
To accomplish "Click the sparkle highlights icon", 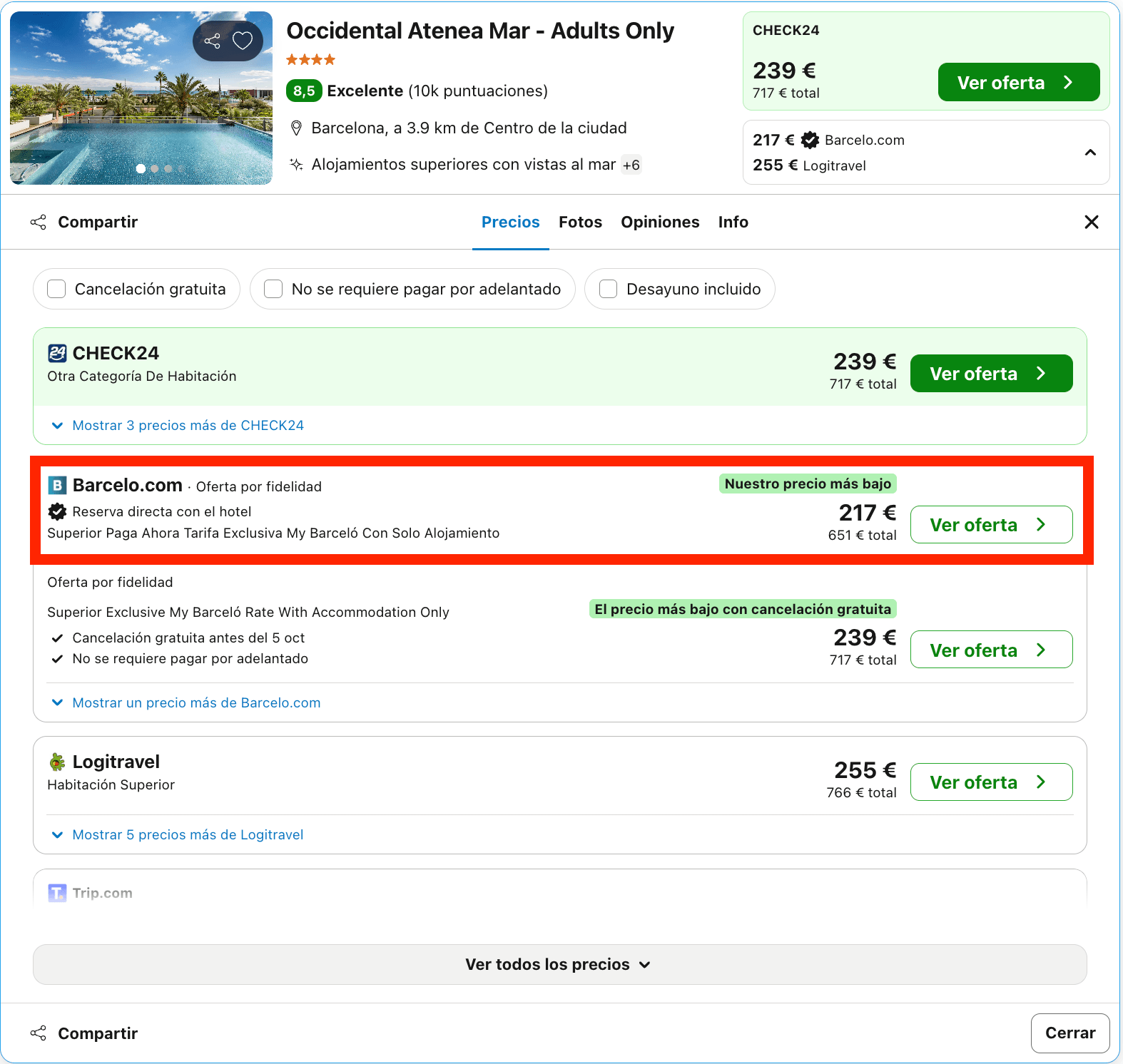I will coord(296,165).
